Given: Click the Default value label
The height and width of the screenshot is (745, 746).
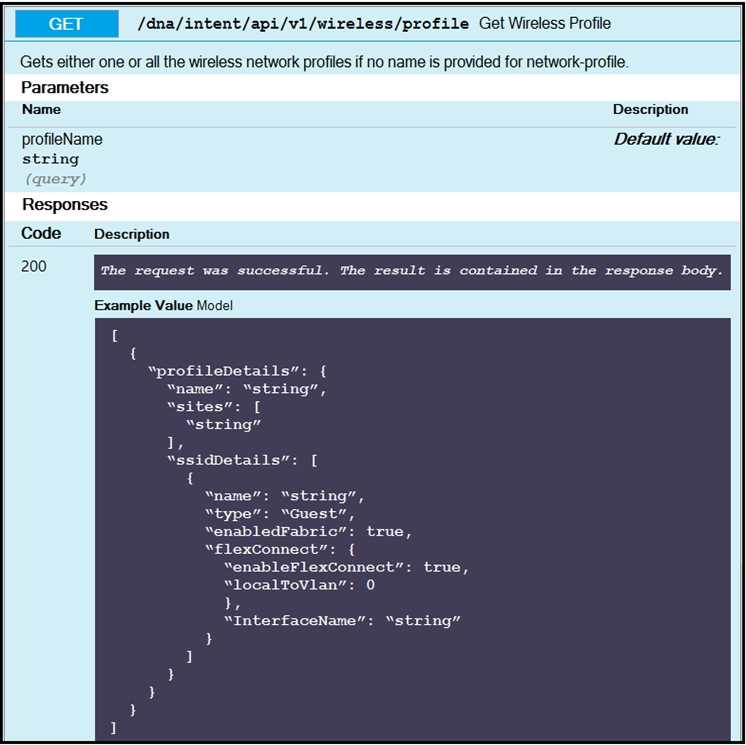Looking at the screenshot, I should (x=666, y=140).
